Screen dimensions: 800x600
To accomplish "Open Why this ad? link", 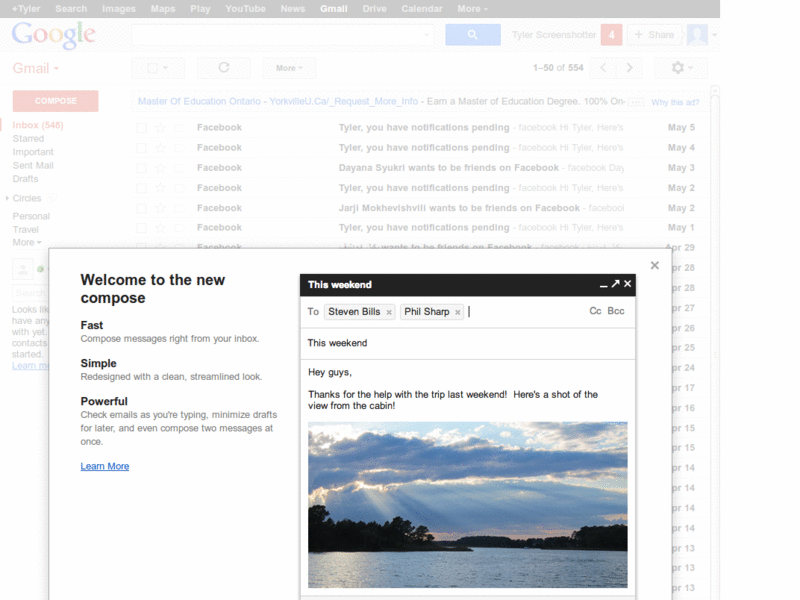I will (675, 103).
